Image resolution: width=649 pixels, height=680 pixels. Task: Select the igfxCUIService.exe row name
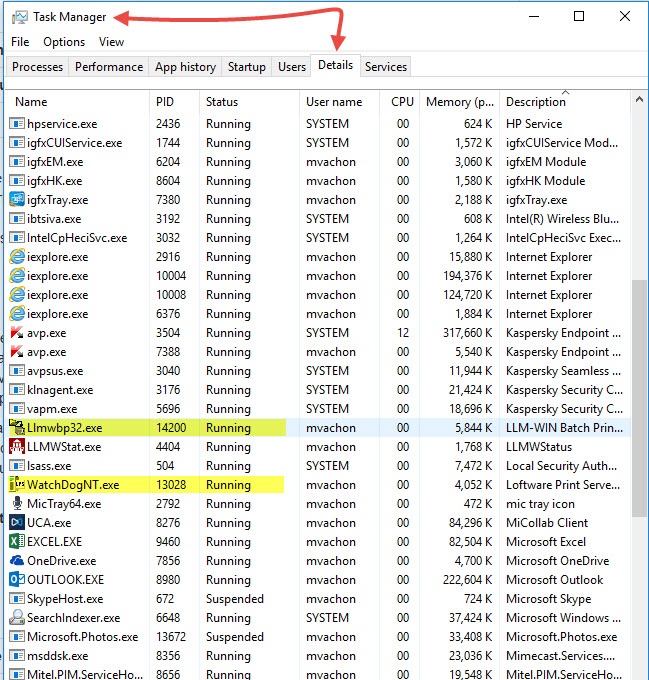click(x=75, y=143)
